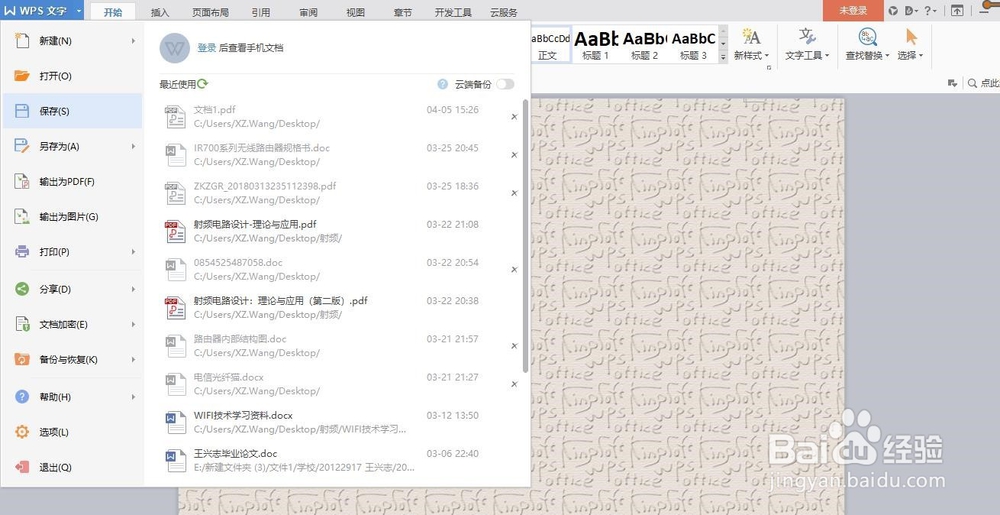1000x515 pixels.
Task: Expand the 备份与恢复(K) submenu arrow
Action: pos(133,359)
